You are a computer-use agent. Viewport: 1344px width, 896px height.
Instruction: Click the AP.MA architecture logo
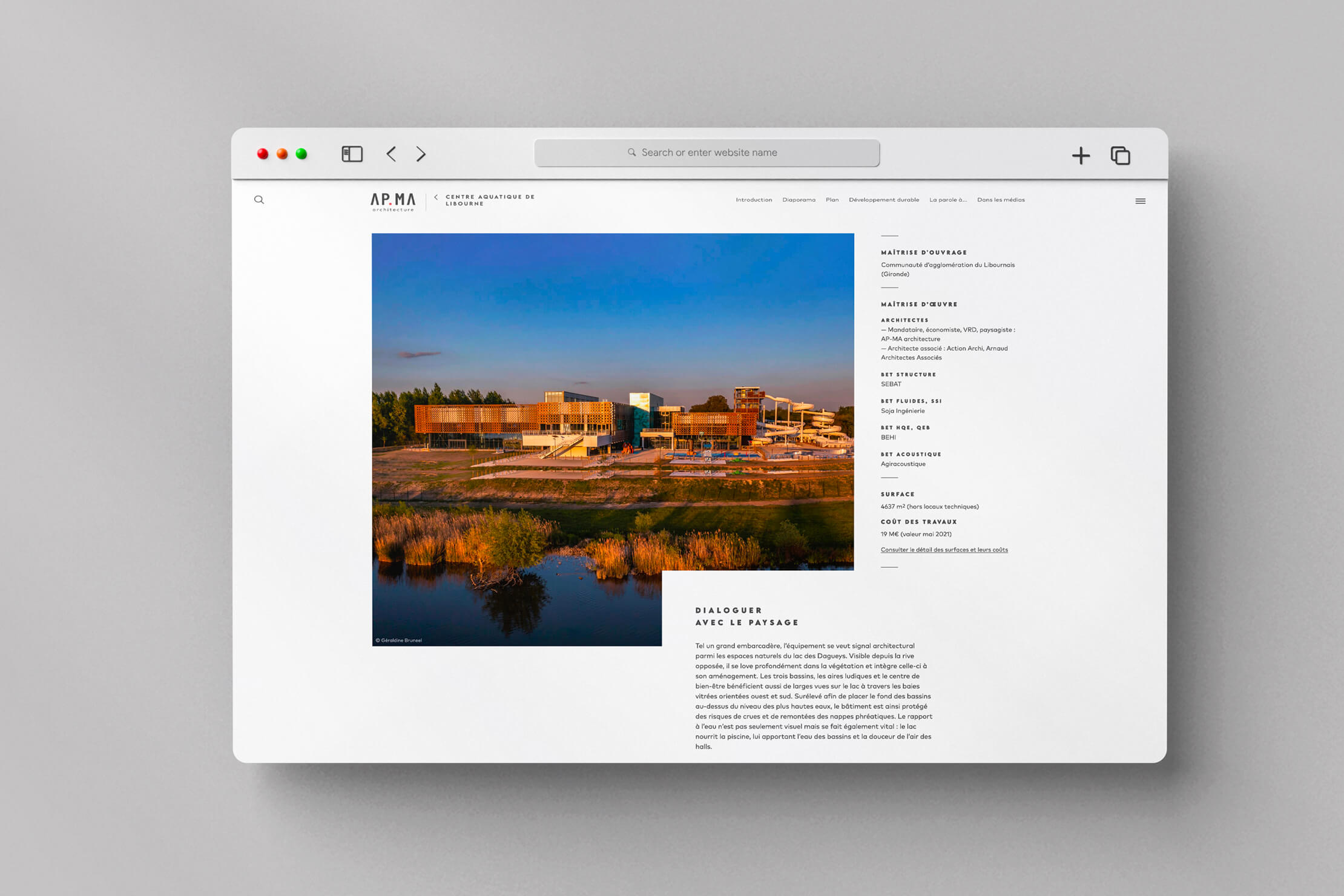(393, 201)
